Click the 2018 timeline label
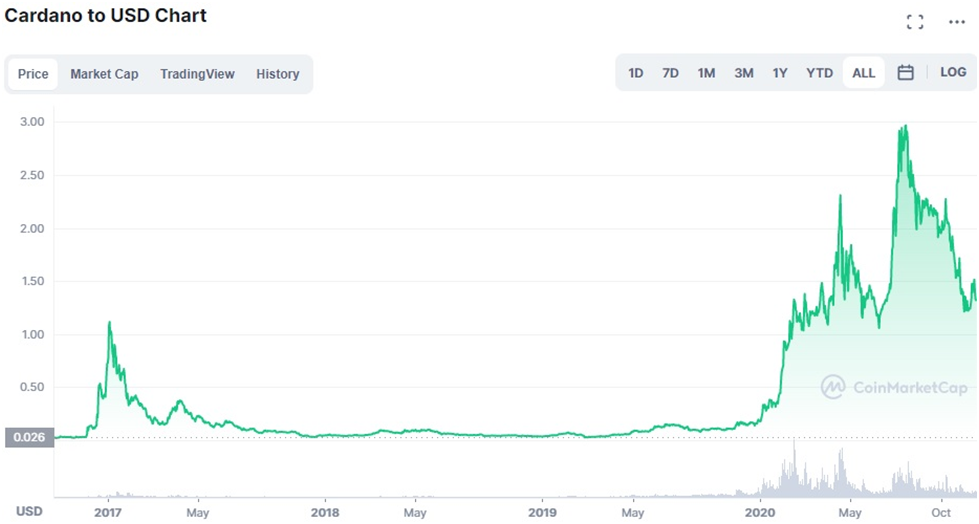Viewport: 979px width, 524px height. point(325,511)
